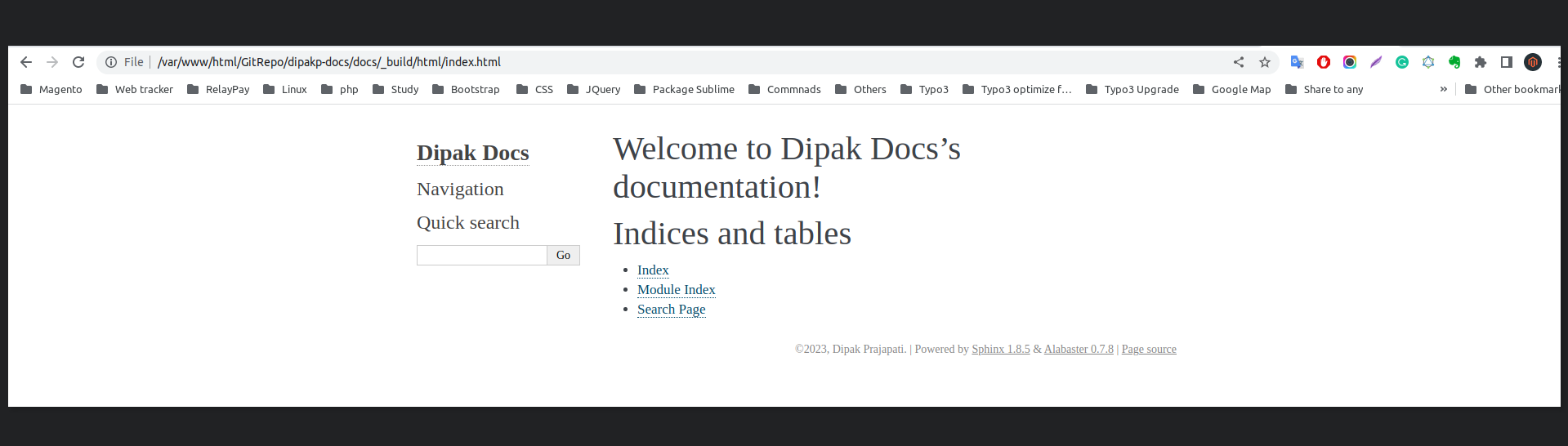This screenshot has height=446, width=1568.
Task: Open the Module Index link
Action: (677, 290)
